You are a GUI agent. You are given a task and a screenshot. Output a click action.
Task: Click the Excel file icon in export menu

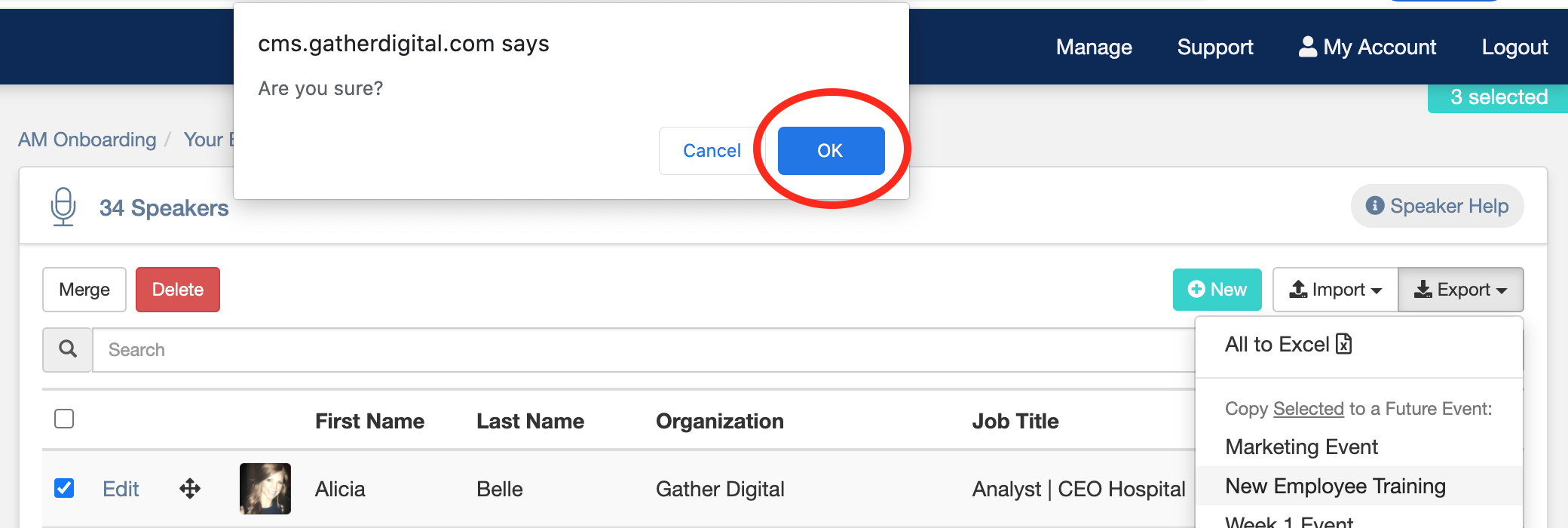(1343, 344)
